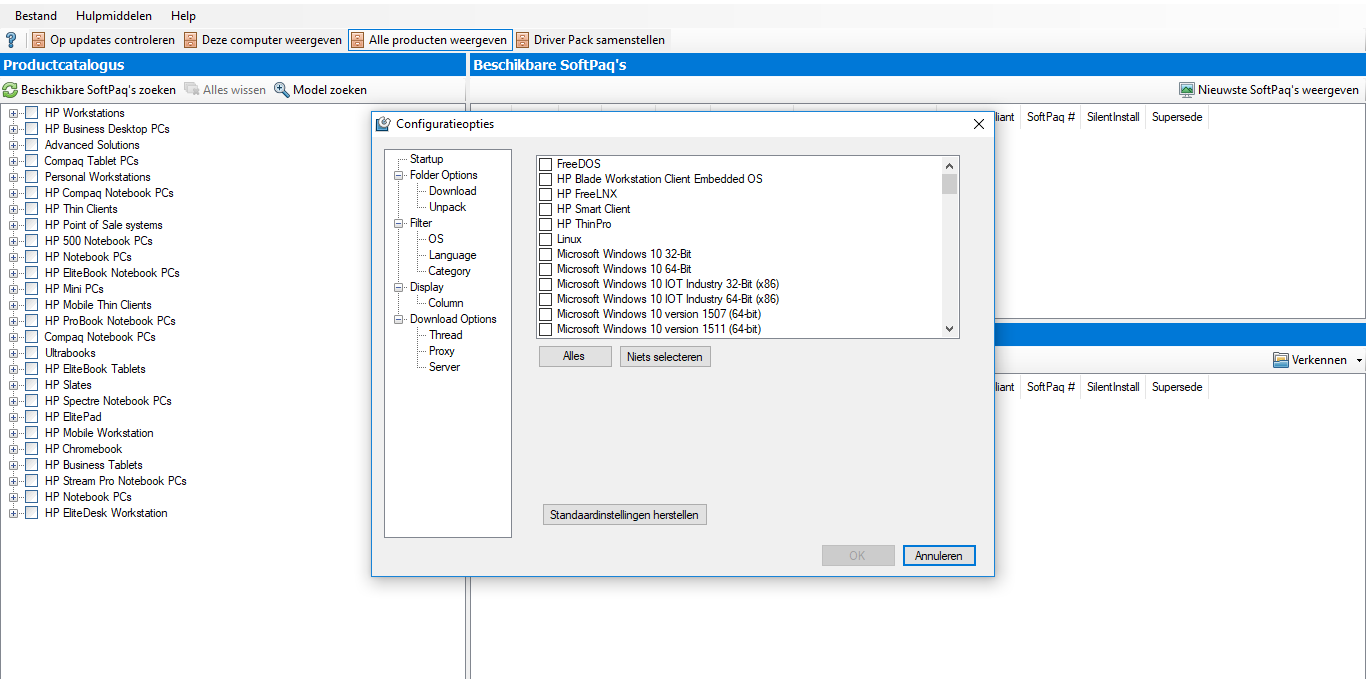
Task: Collapse Folder Options tree node
Action: (x=400, y=175)
